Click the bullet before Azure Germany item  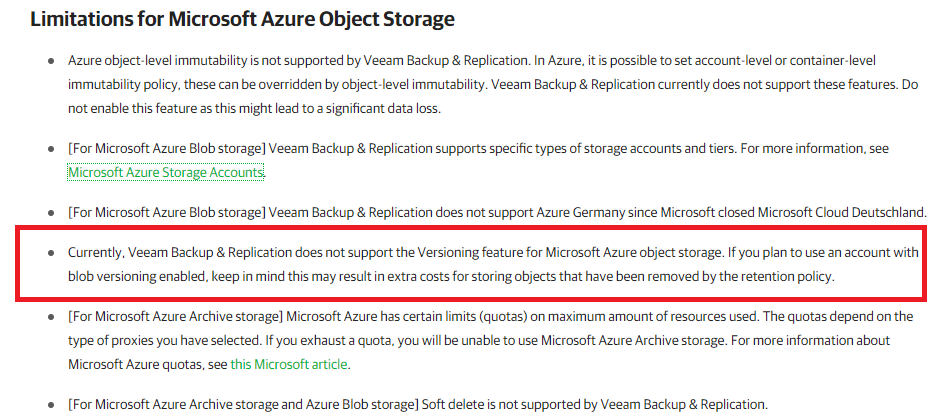click(x=51, y=212)
